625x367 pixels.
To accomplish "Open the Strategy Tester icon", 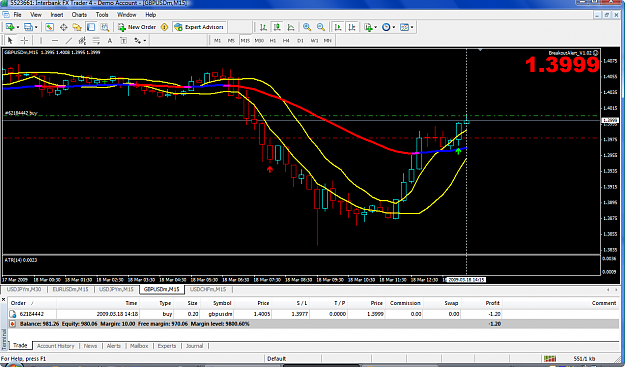I will coord(104,27).
